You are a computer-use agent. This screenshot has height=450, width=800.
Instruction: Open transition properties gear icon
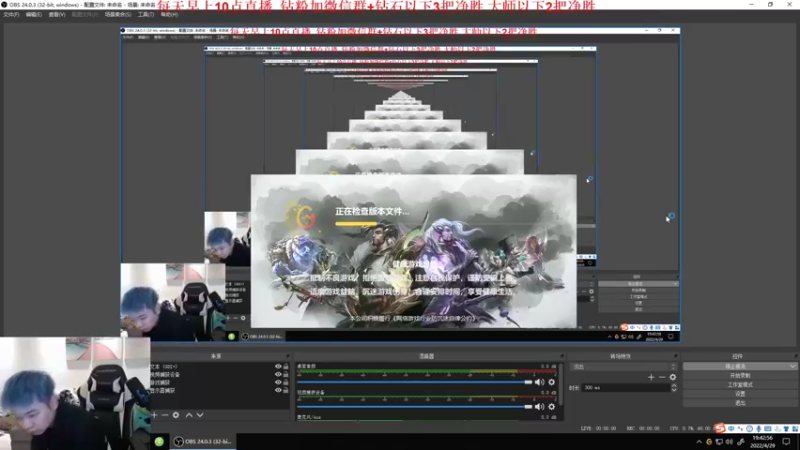673,377
